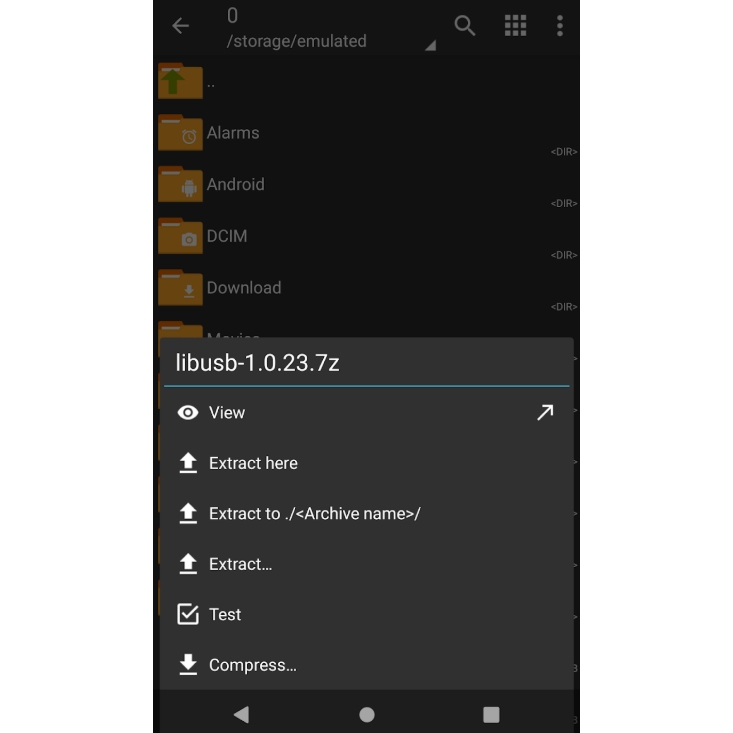
Task: Switch view with the grid icon
Action: pyautogui.click(x=516, y=26)
